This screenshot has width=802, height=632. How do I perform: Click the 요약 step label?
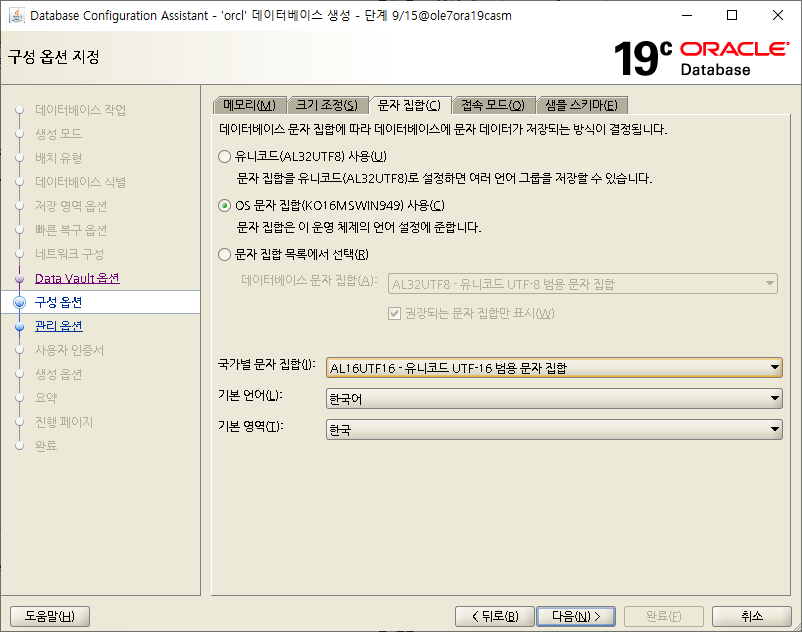(46, 398)
